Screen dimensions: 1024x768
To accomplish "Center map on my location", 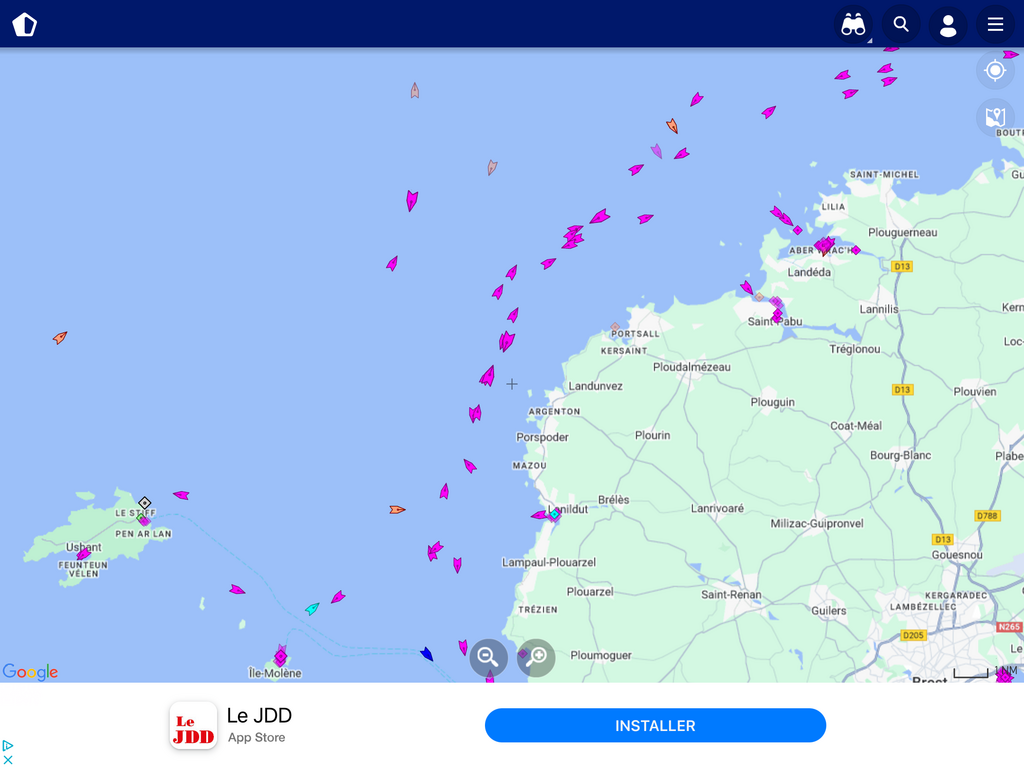I will (995, 70).
